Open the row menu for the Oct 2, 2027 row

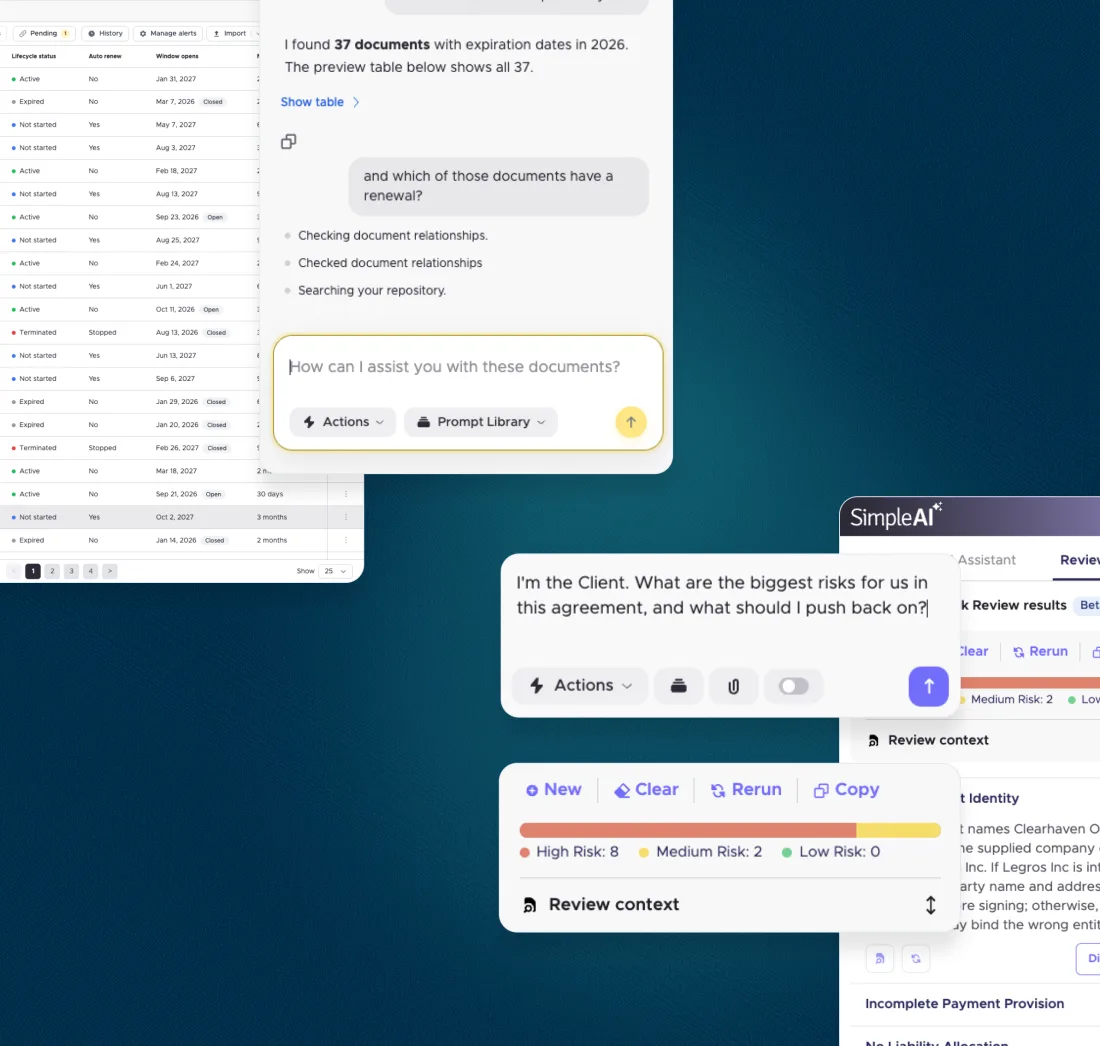pyautogui.click(x=346, y=517)
